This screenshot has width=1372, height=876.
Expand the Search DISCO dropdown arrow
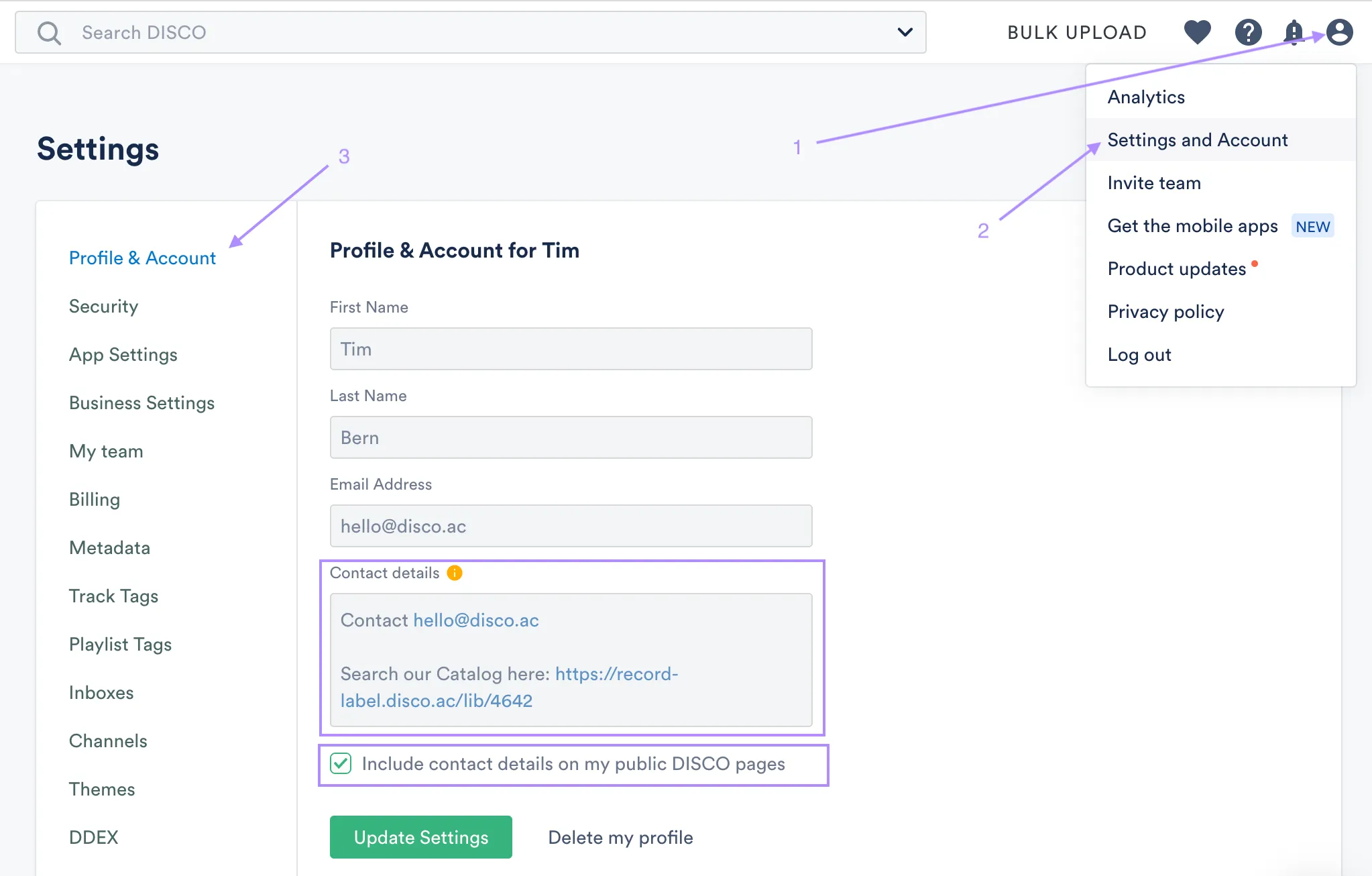[x=905, y=32]
